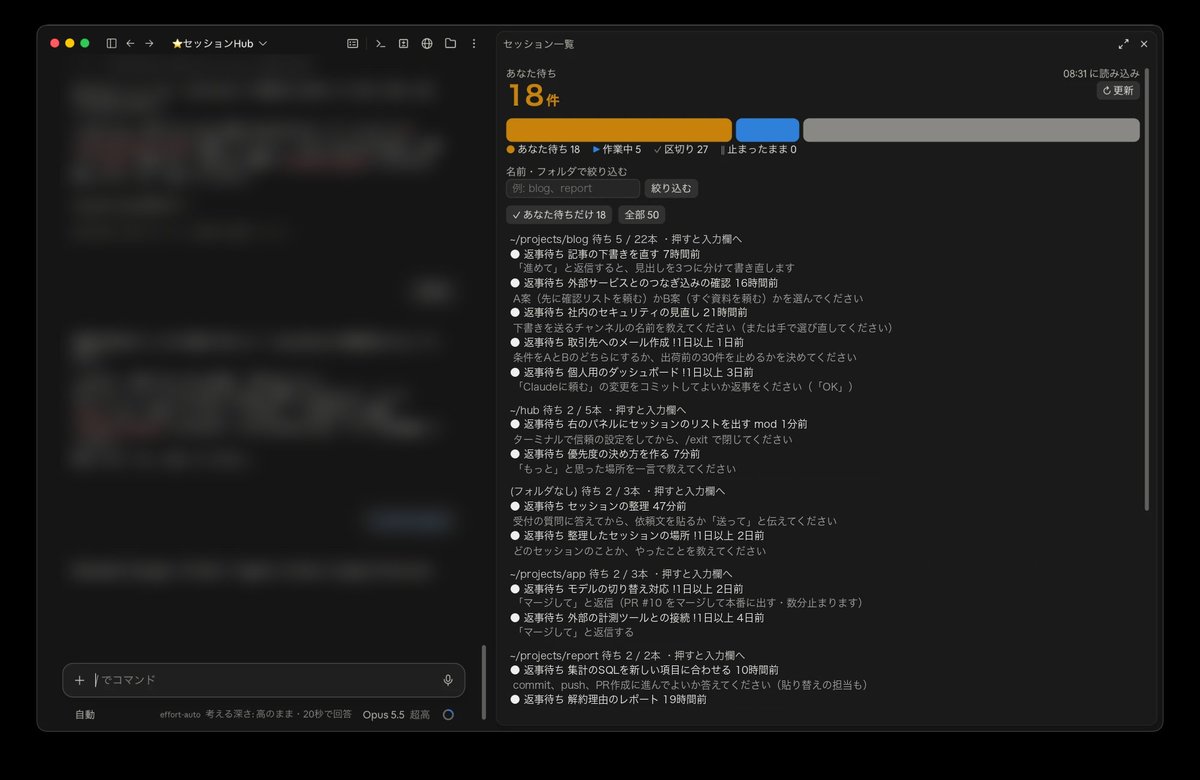This screenshot has height=780, width=1200.
Task: Click status dot beside 記事の下書きを直す
Action: pos(515,255)
